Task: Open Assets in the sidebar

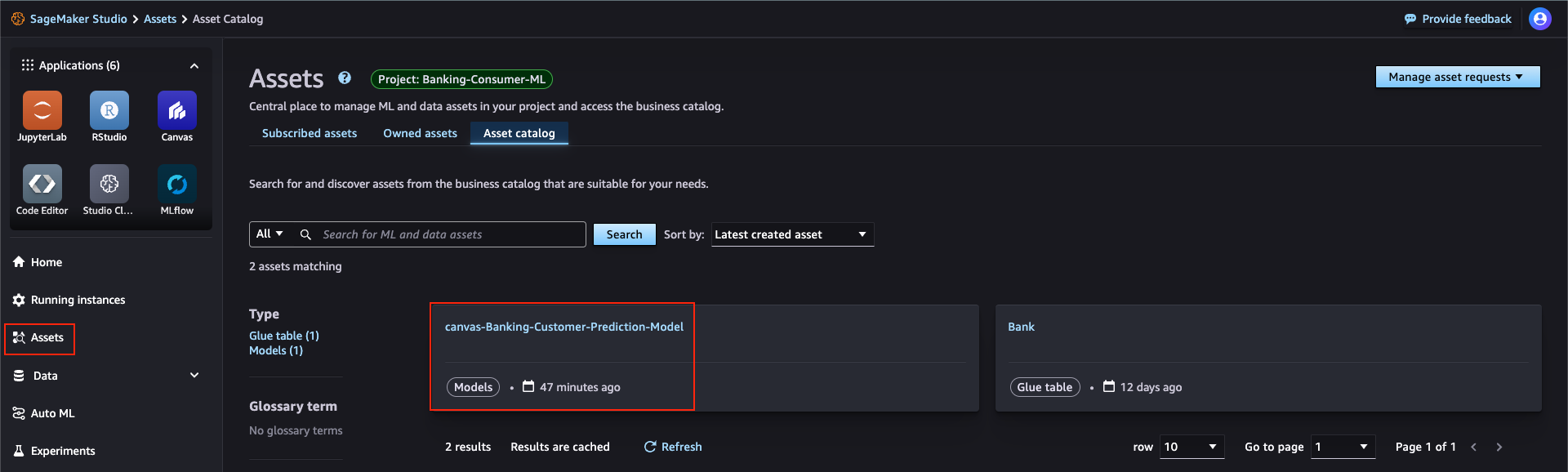Action: (38, 337)
